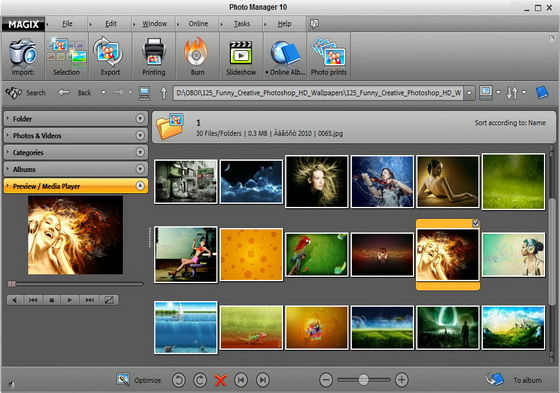560x393 pixels.
Task: Open the Edit menu
Action: [111, 24]
